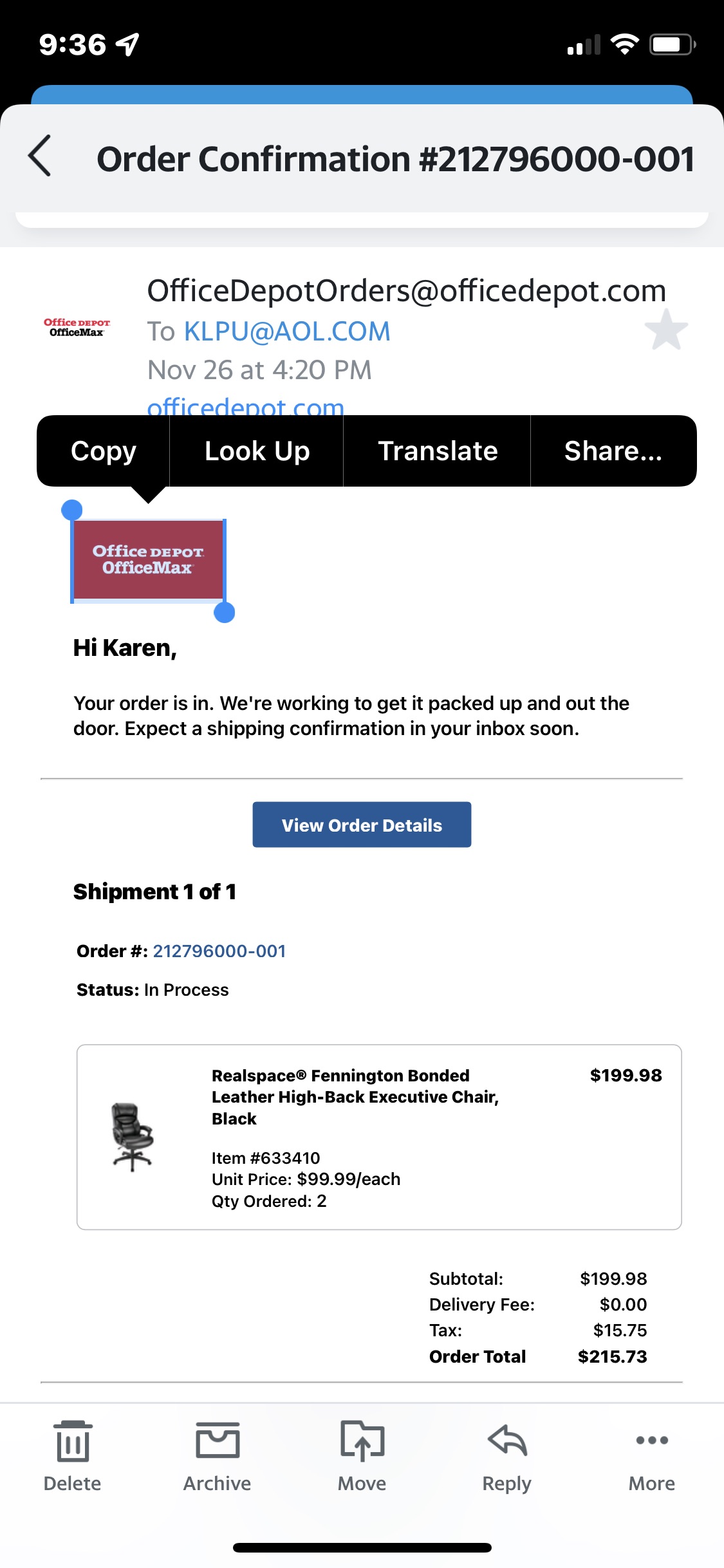724x1568 pixels.
Task: Open order number 212796000-001 link
Action: pyautogui.click(x=219, y=951)
